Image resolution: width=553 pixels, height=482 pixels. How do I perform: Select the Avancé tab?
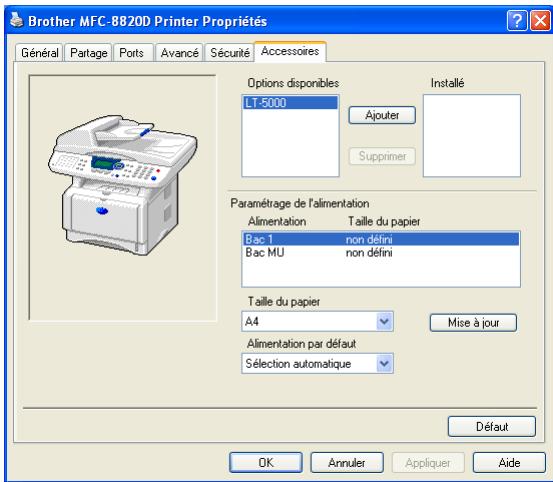pyautogui.click(x=179, y=53)
